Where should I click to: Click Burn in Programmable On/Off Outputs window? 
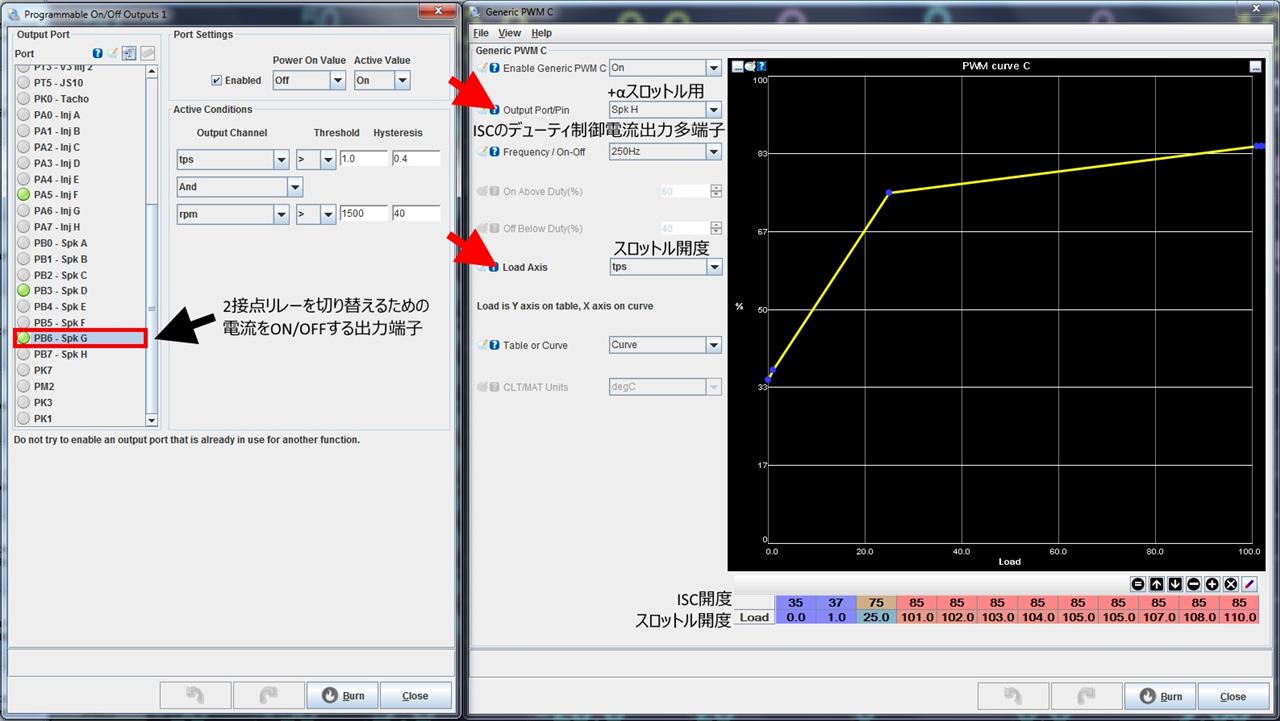click(342, 696)
